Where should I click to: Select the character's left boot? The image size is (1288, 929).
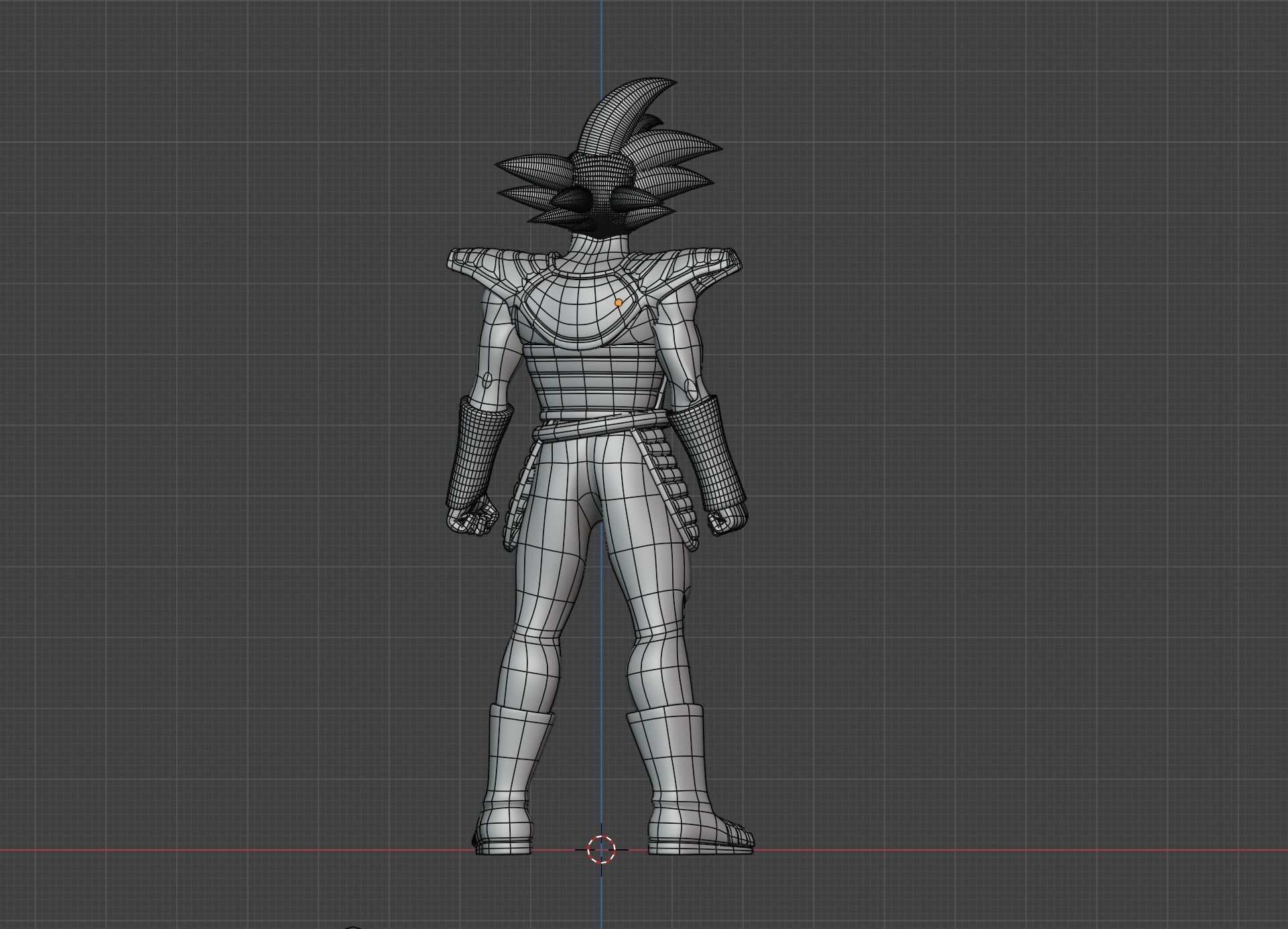coord(512,778)
